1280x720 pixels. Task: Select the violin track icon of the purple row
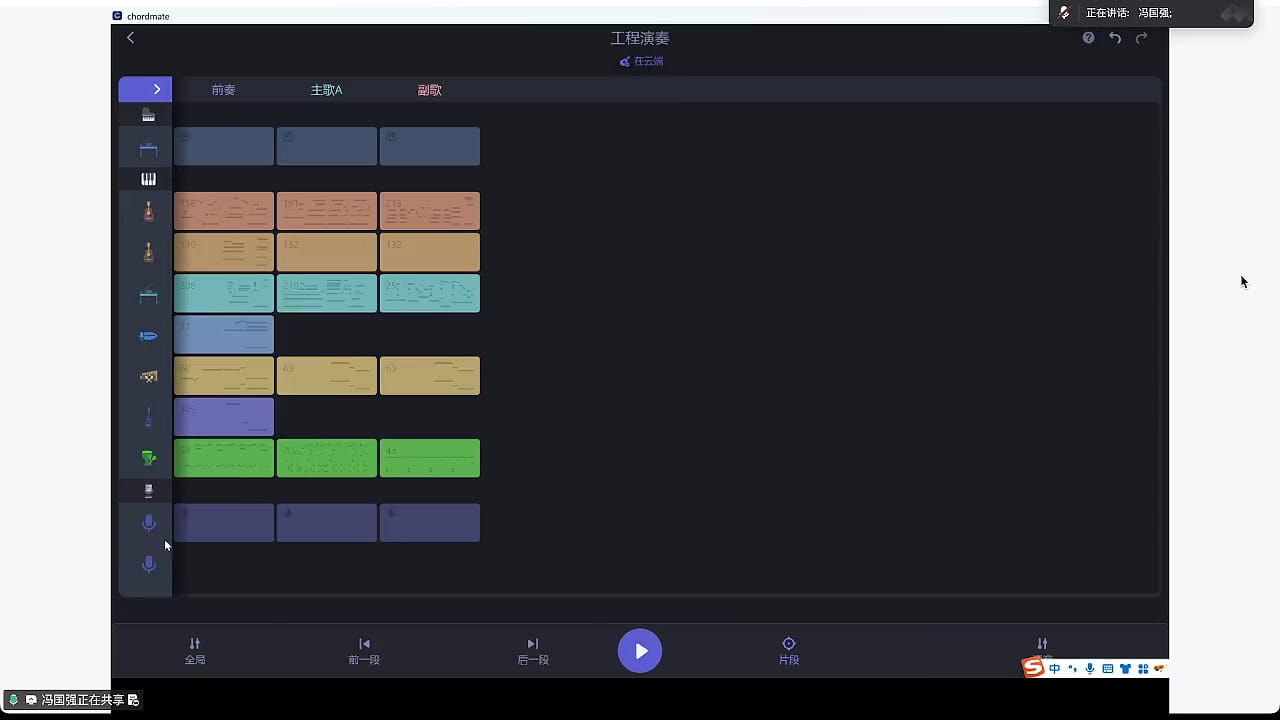pyautogui.click(x=148, y=418)
